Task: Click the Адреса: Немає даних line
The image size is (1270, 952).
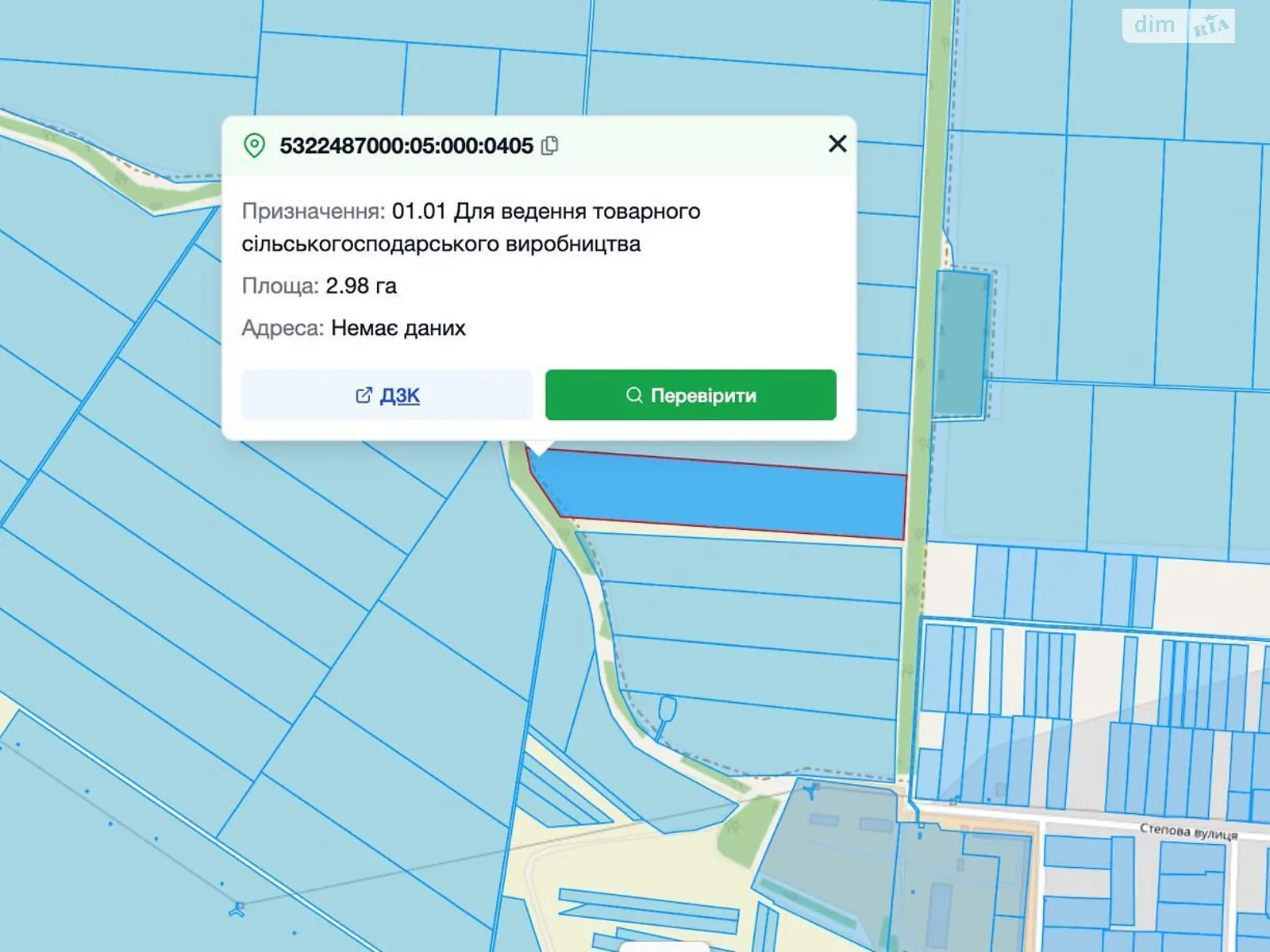Action: 354,328
